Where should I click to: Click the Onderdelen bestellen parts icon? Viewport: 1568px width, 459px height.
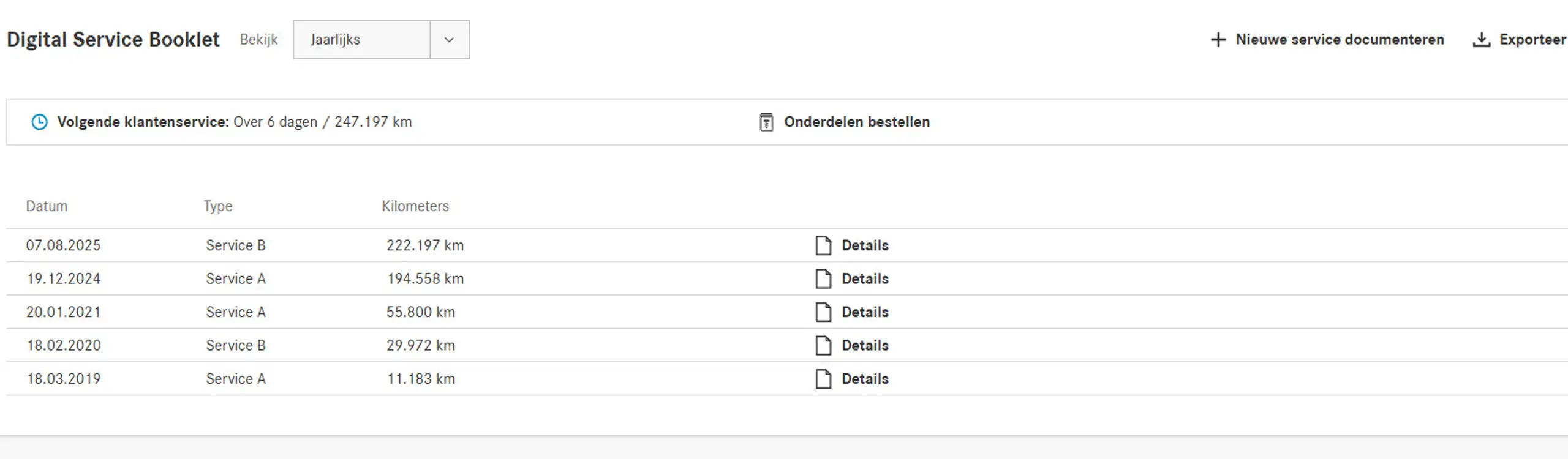(766, 122)
